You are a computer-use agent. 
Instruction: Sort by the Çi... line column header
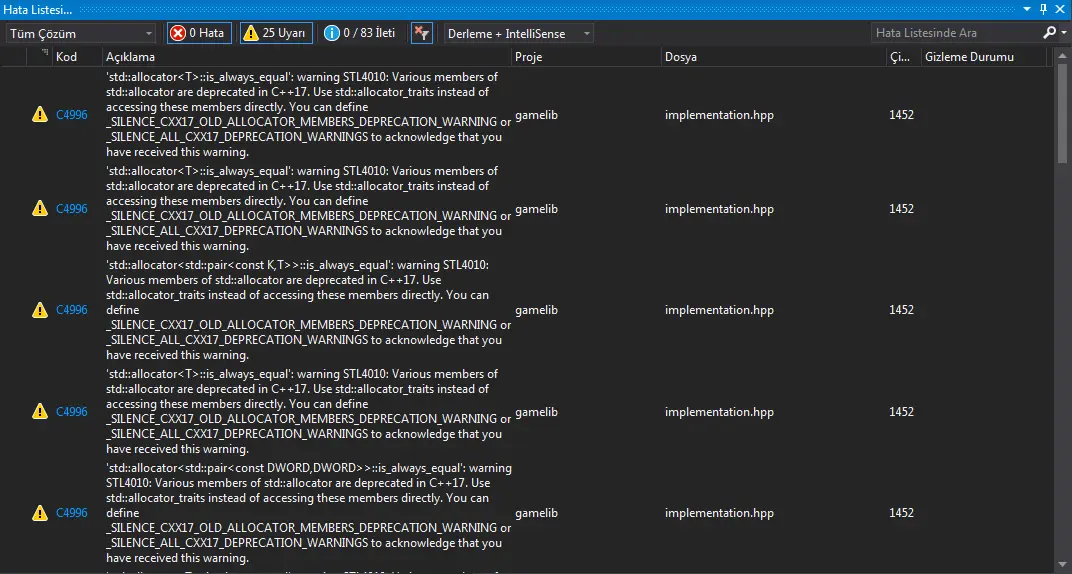(x=900, y=57)
